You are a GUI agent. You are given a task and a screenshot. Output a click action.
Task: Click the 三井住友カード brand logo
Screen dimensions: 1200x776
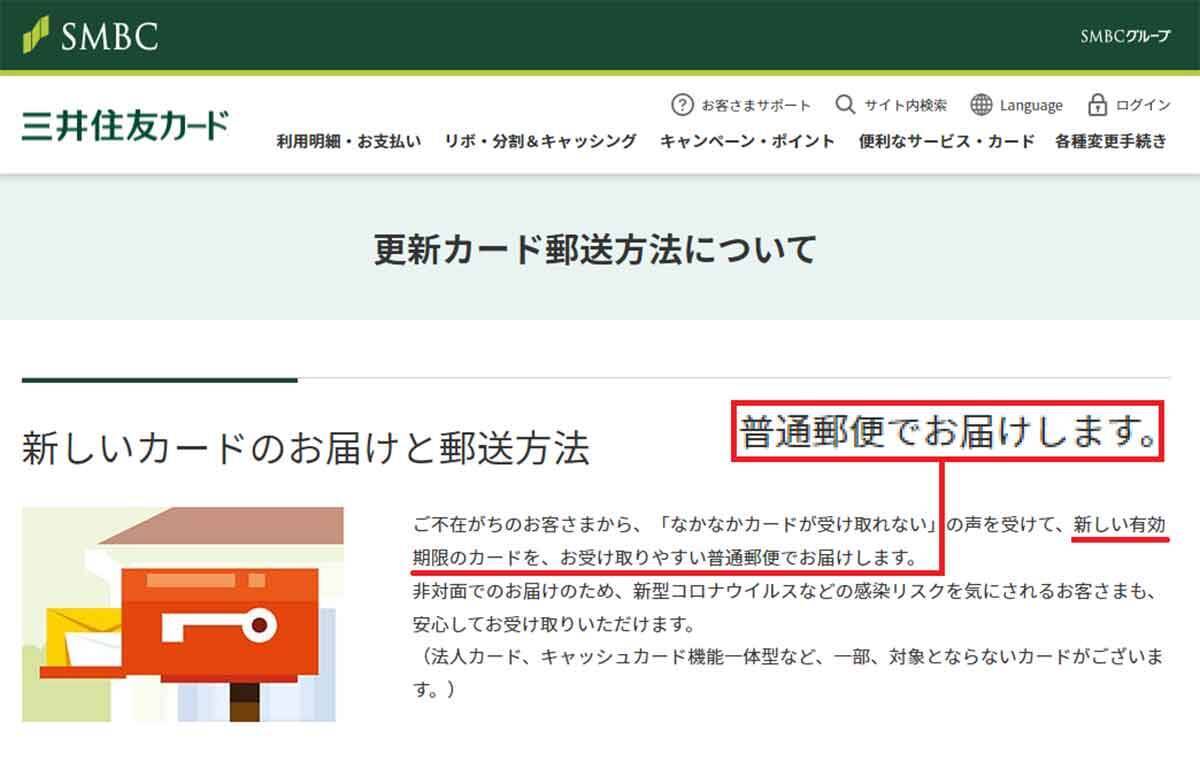pyautogui.click(x=125, y=126)
